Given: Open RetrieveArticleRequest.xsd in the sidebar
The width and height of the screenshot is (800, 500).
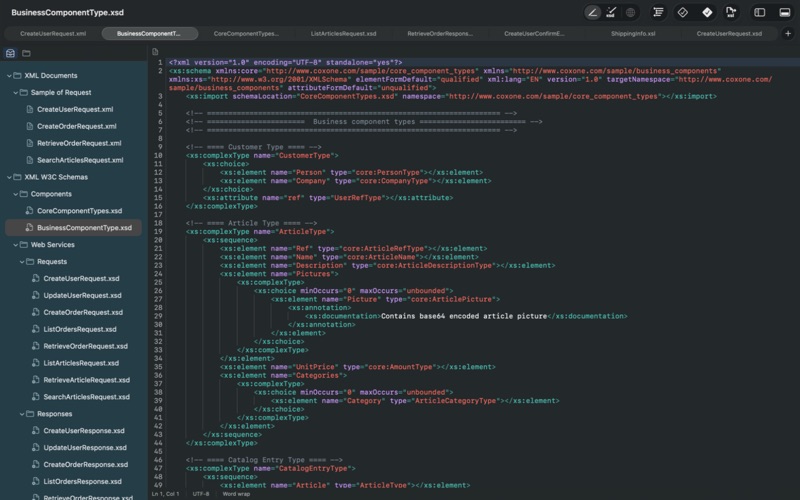Looking at the screenshot, I should click(87, 380).
